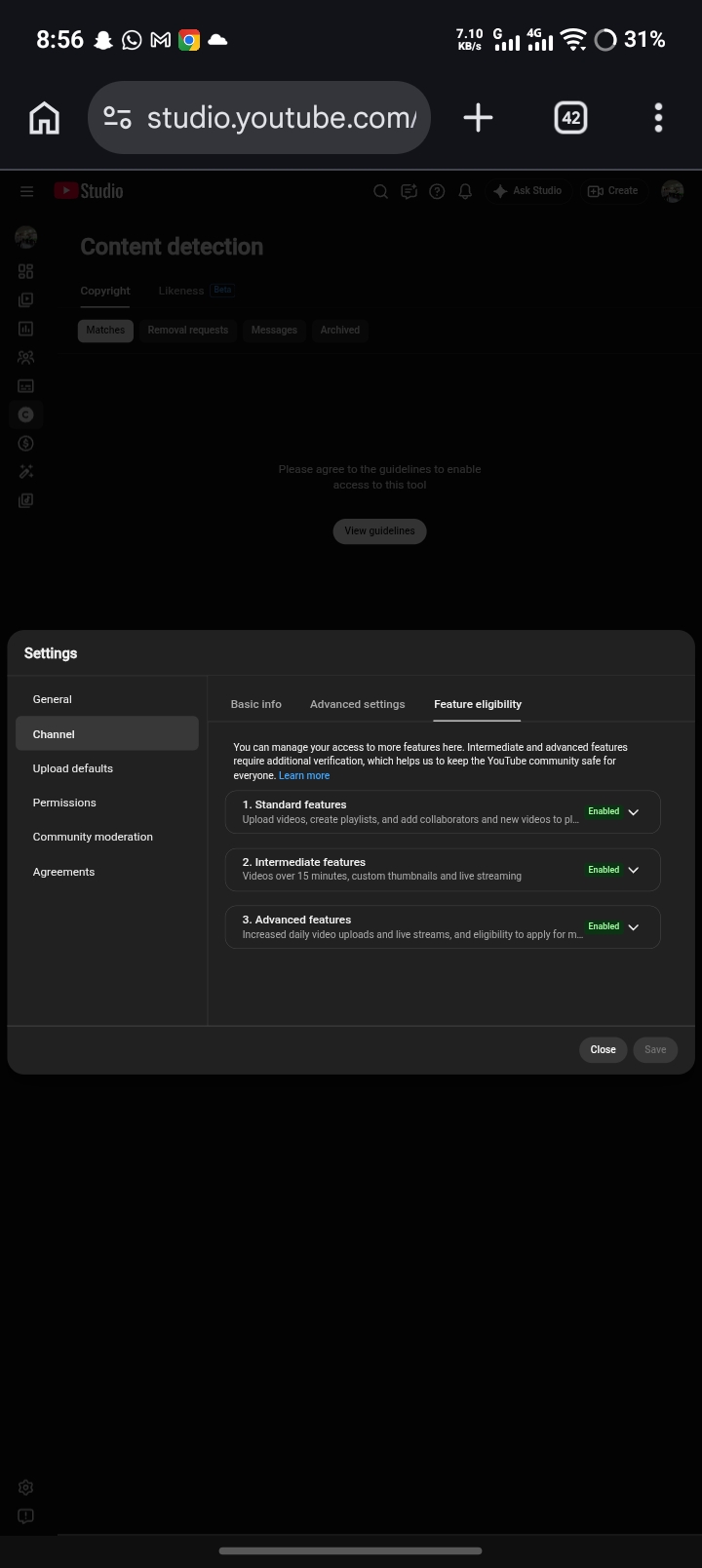Follow the Learn more link

click(304, 776)
